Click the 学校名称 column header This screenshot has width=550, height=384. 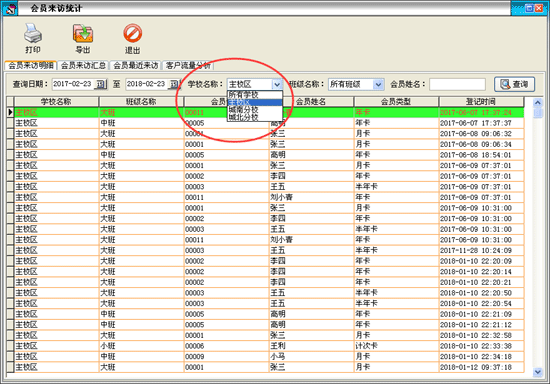[x=56, y=102]
